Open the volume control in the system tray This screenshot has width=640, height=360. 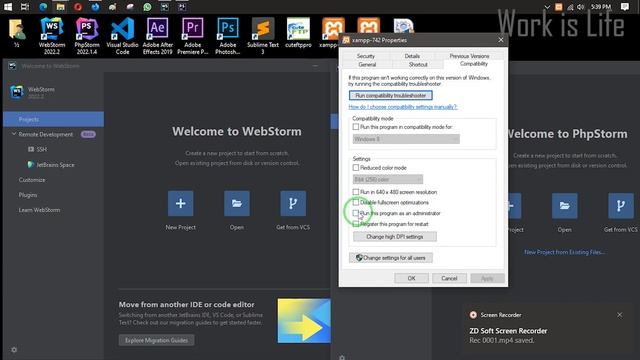coord(580,7)
